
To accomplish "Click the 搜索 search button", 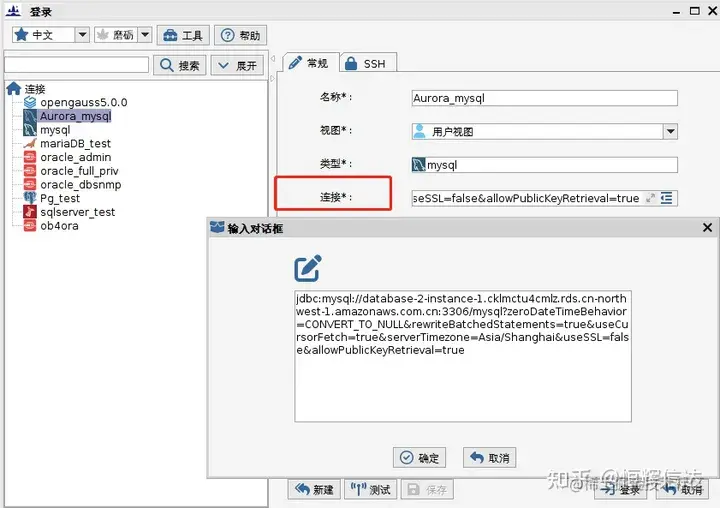I will [x=180, y=65].
